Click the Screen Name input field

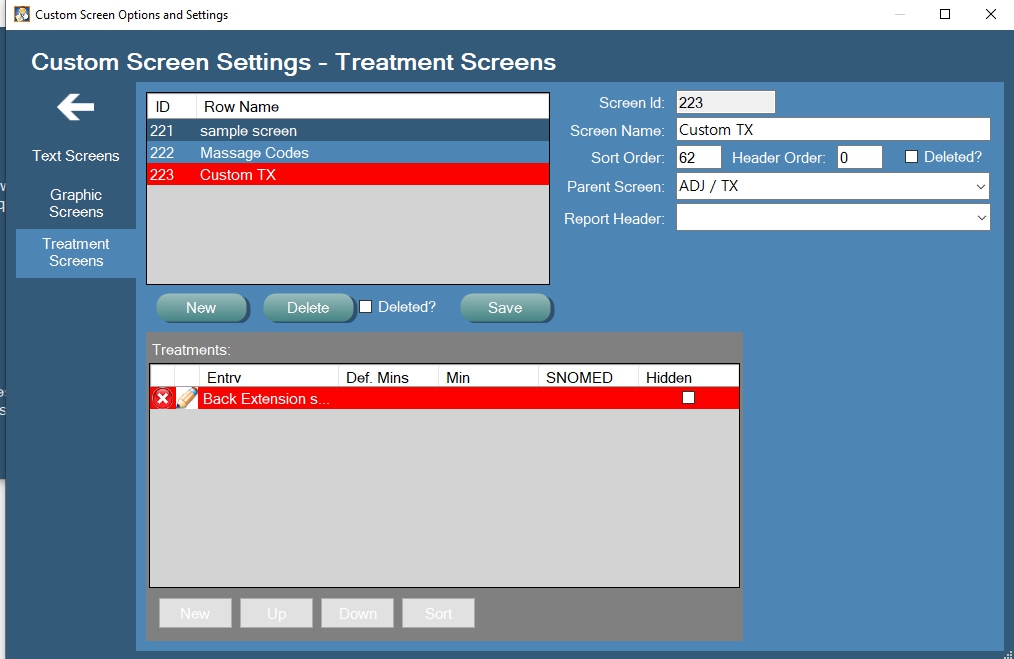(x=832, y=130)
